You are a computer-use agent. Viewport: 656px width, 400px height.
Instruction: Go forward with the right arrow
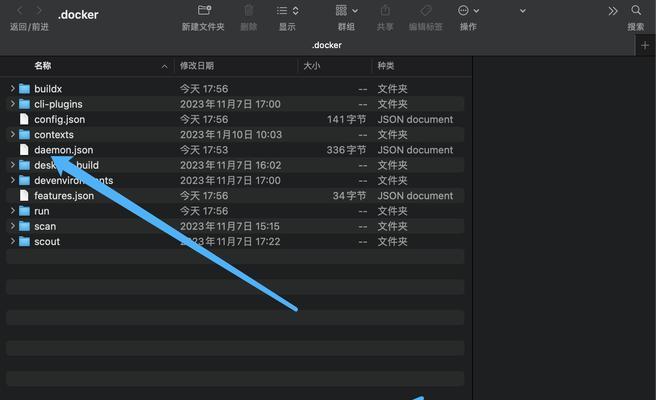(x=39, y=10)
